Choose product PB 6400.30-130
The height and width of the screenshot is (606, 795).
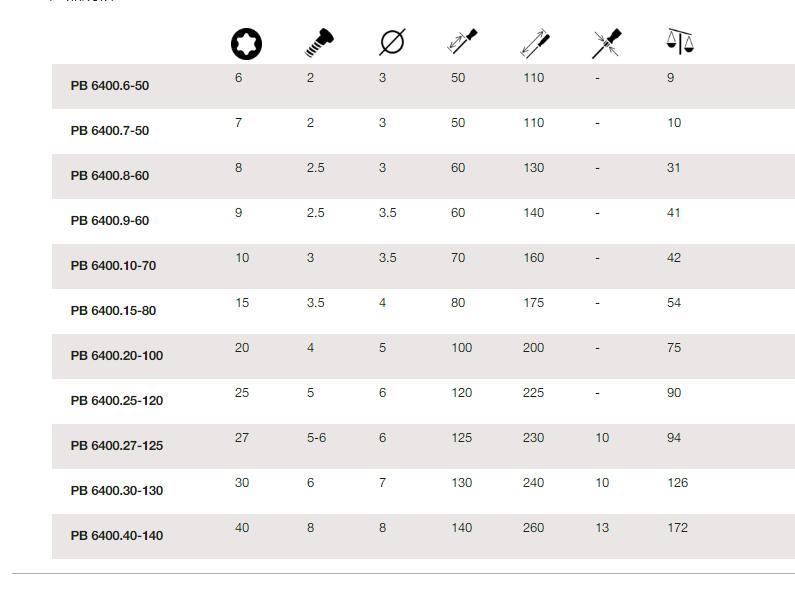pos(117,491)
